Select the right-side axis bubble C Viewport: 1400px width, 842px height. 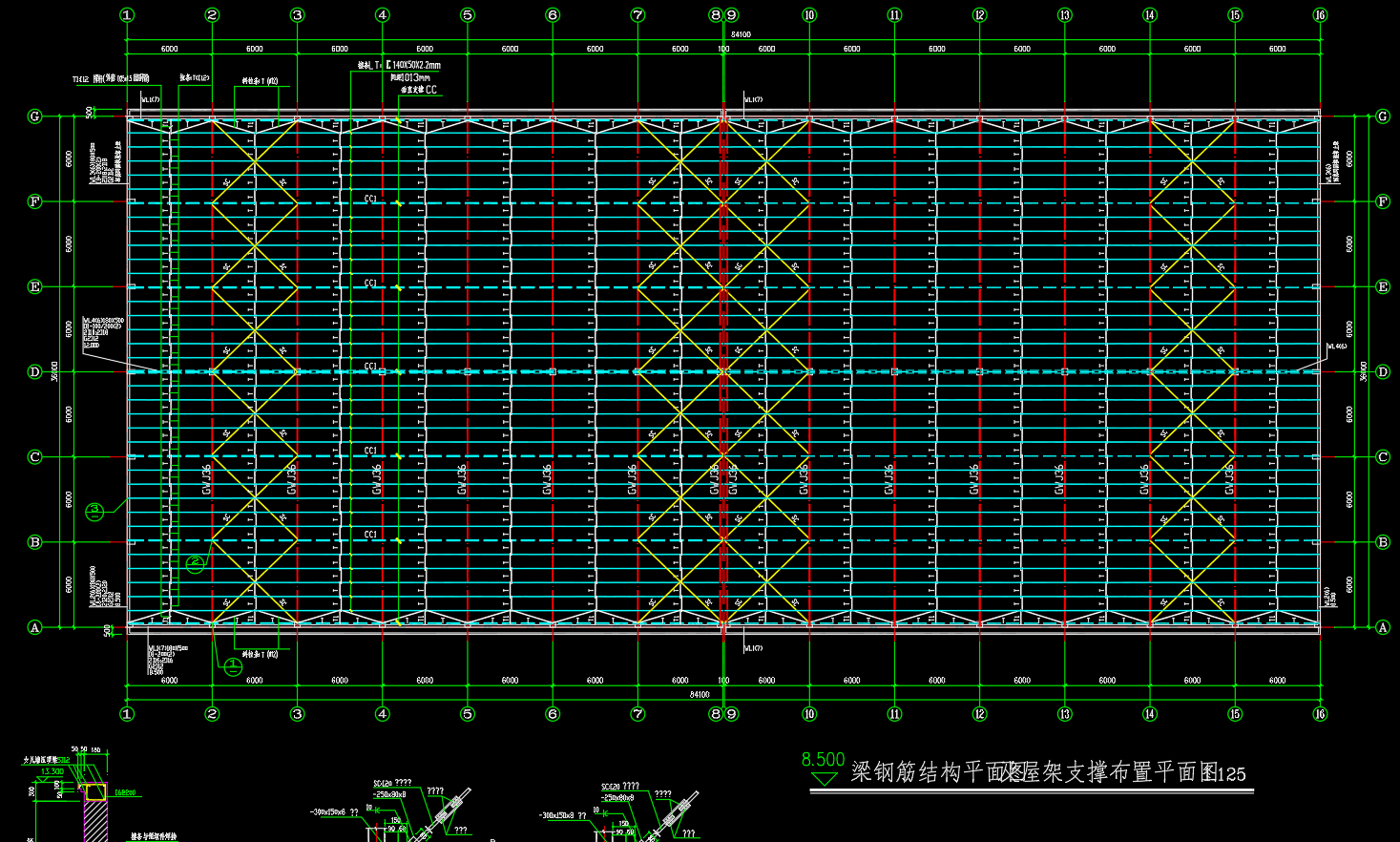1383,457
